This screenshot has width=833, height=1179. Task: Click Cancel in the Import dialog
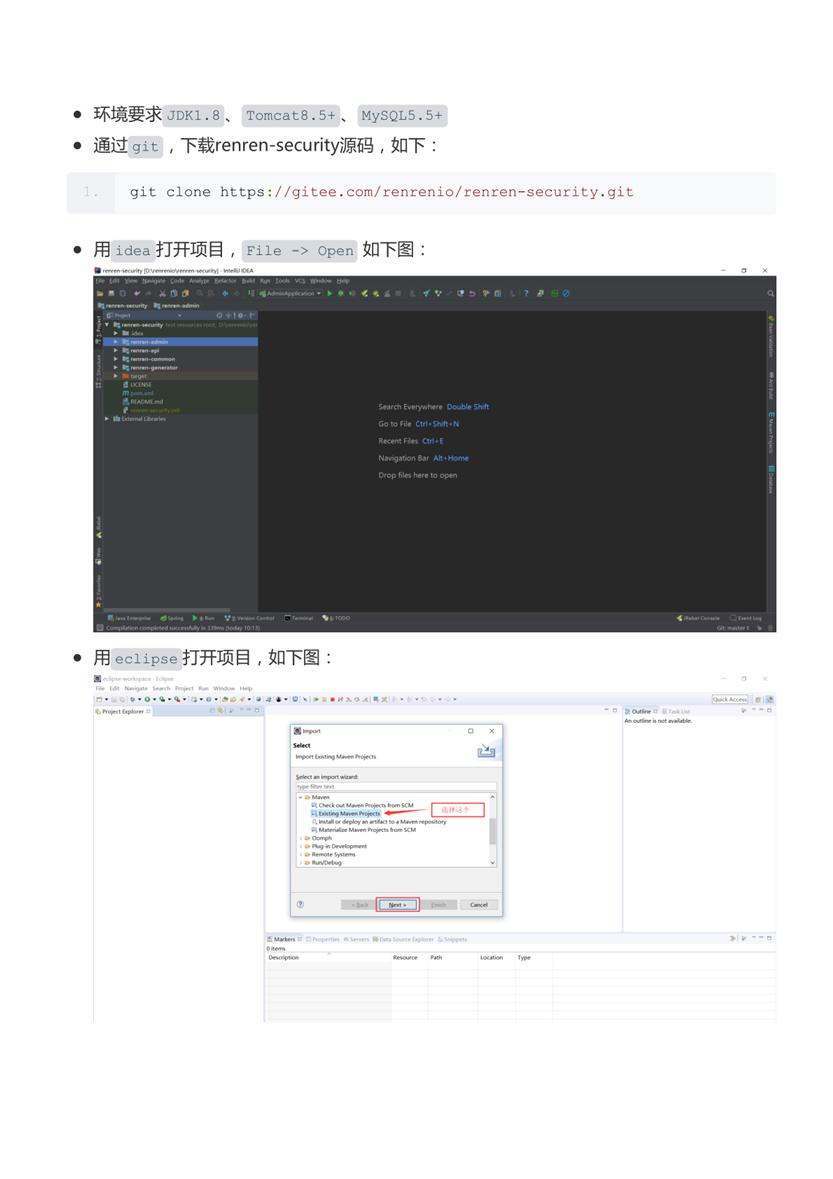tap(479, 905)
